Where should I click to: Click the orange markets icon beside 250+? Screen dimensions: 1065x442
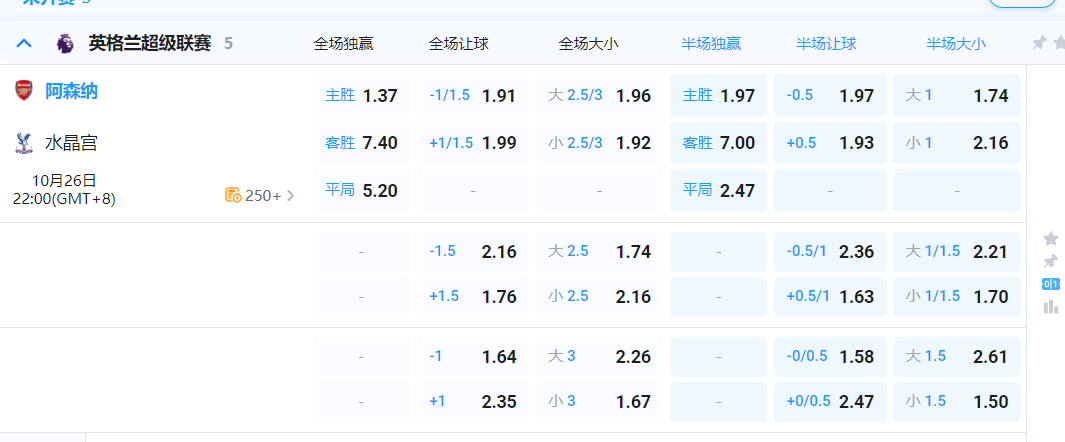[233, 195]
